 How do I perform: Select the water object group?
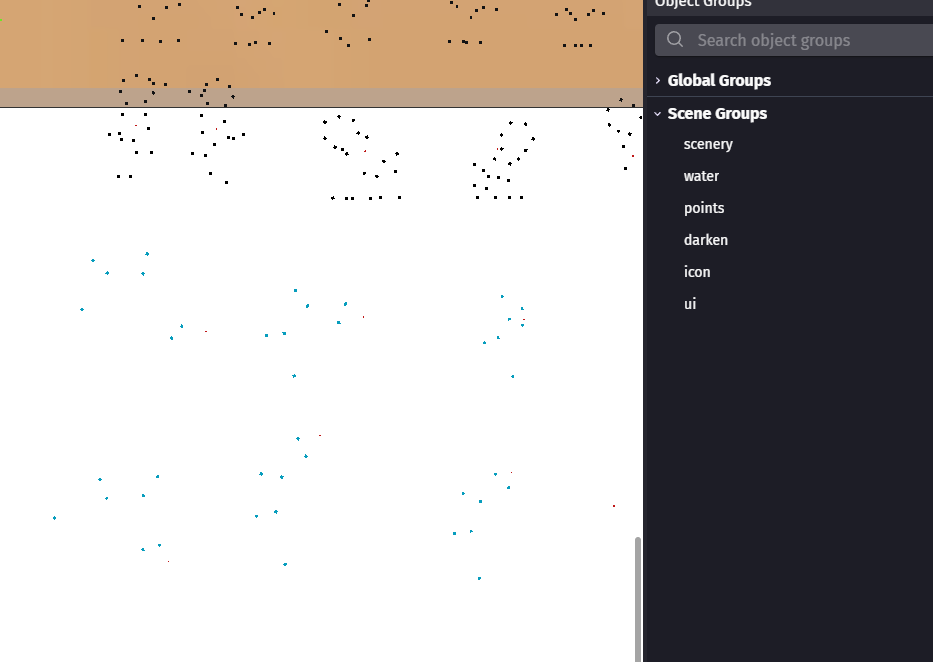701,176
